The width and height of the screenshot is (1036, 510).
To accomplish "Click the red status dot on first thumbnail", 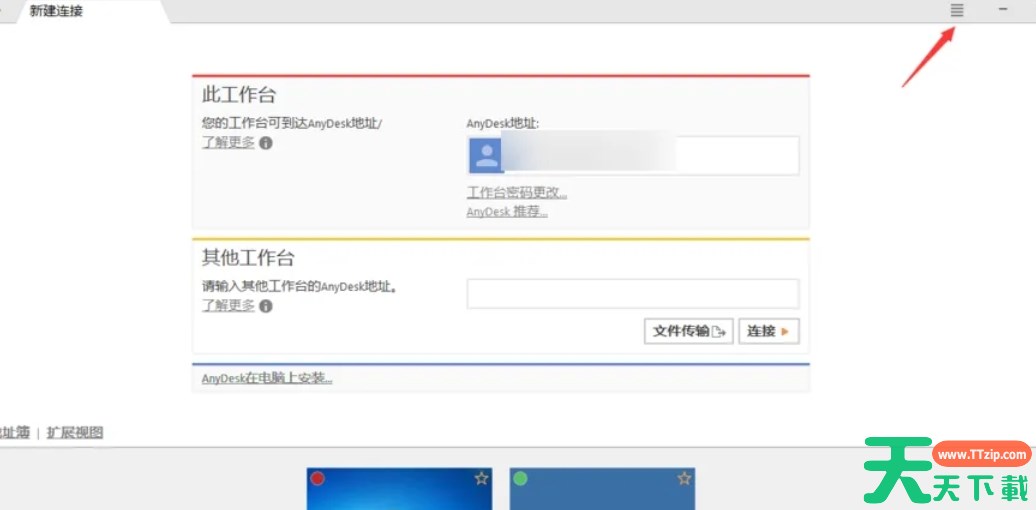I will (x=318, y=479).
